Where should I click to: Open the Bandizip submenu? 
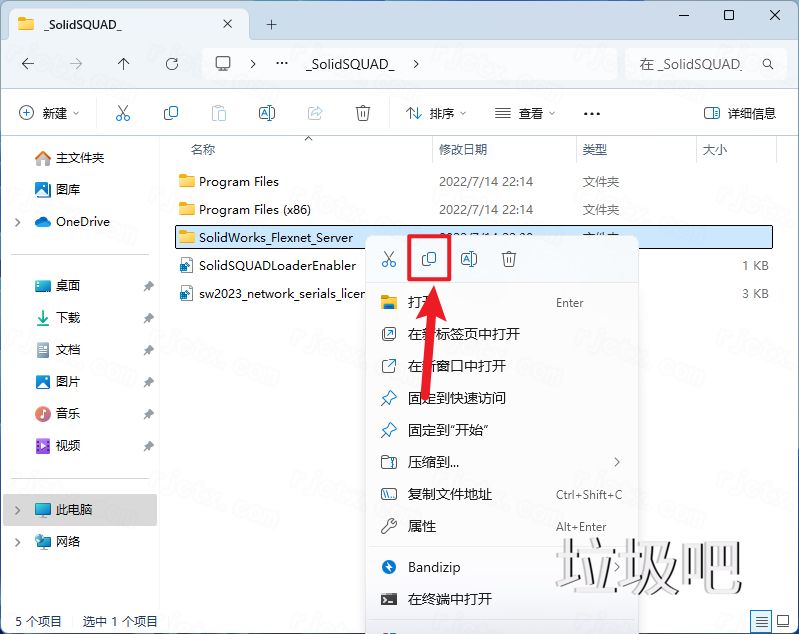click(x=502, y=567)
